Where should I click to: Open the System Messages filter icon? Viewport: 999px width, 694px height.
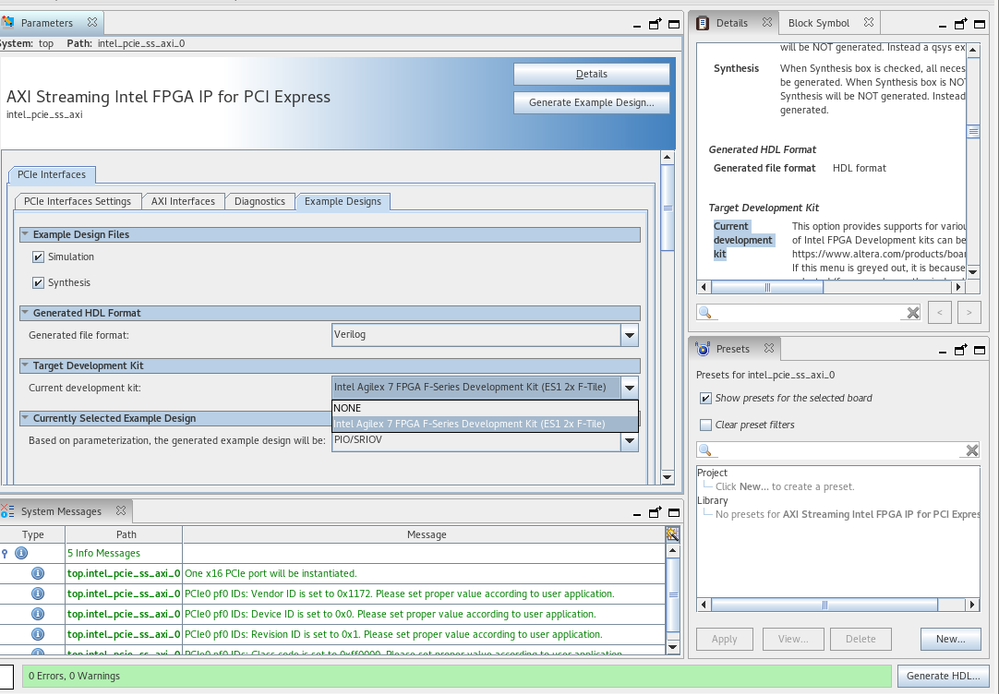[x=672, y=534]
